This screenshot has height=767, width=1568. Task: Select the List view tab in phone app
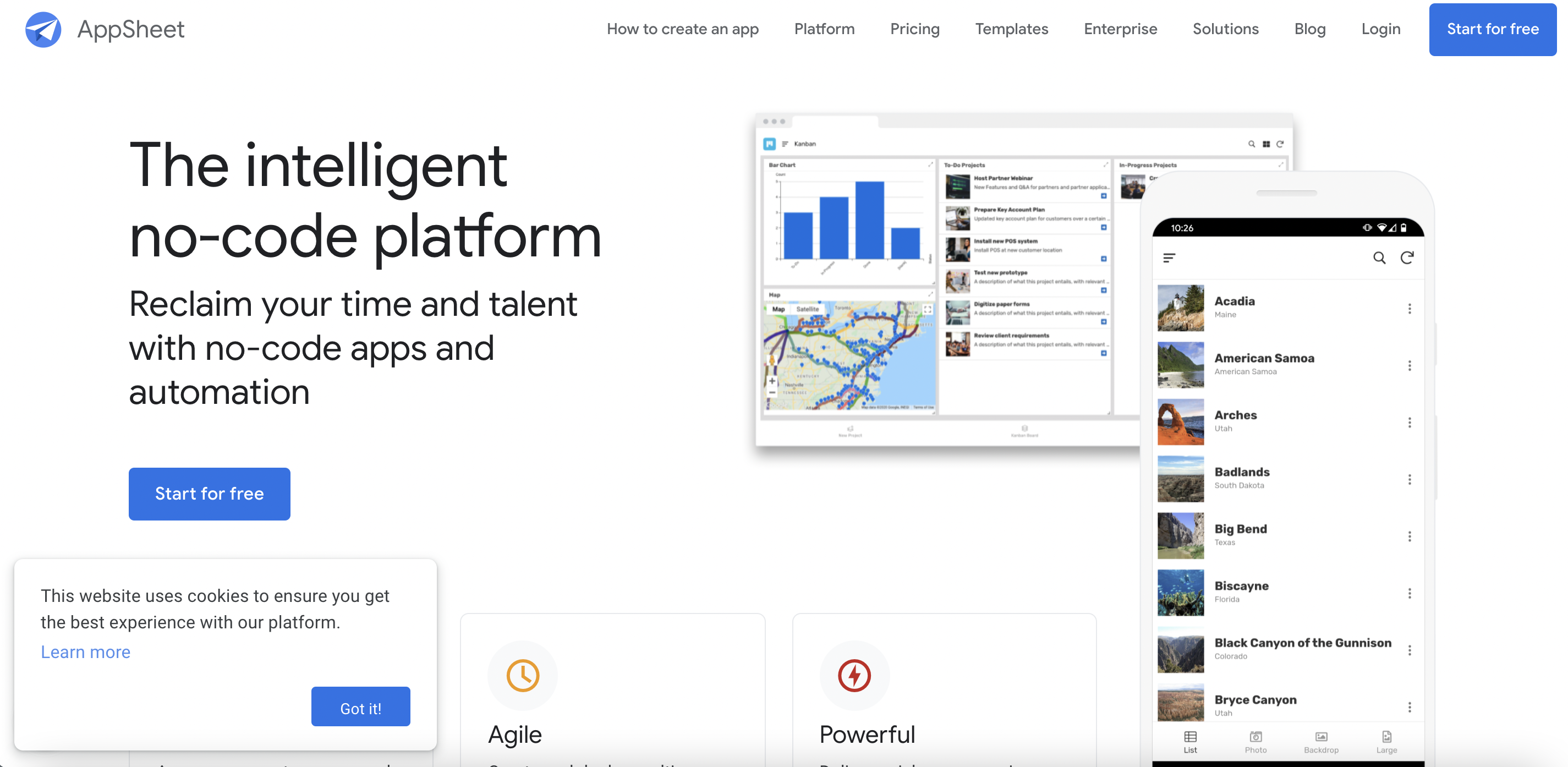1190,742
